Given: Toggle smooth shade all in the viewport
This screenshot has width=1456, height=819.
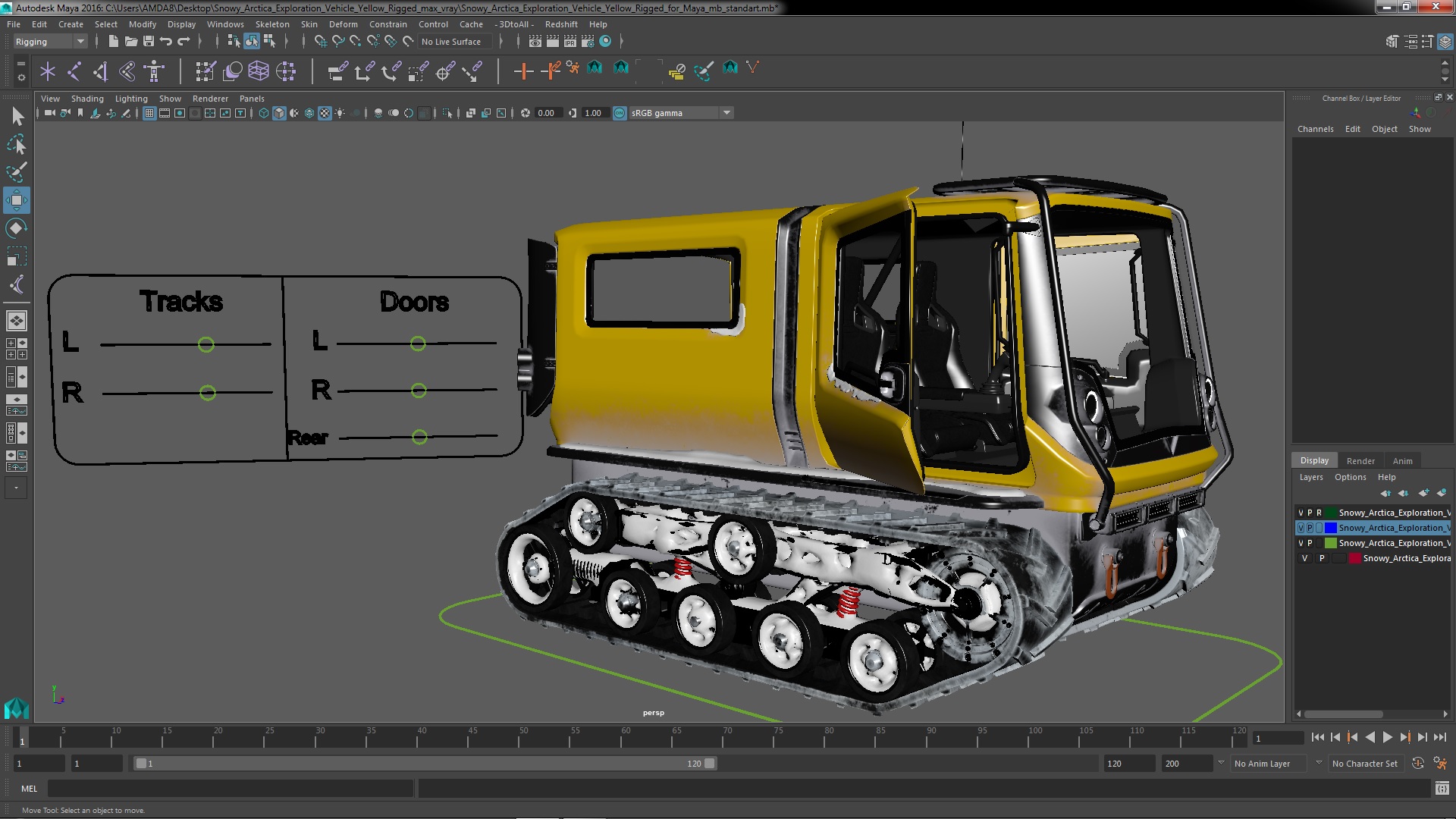Looking at the screenshot, I should pos(279,113).
